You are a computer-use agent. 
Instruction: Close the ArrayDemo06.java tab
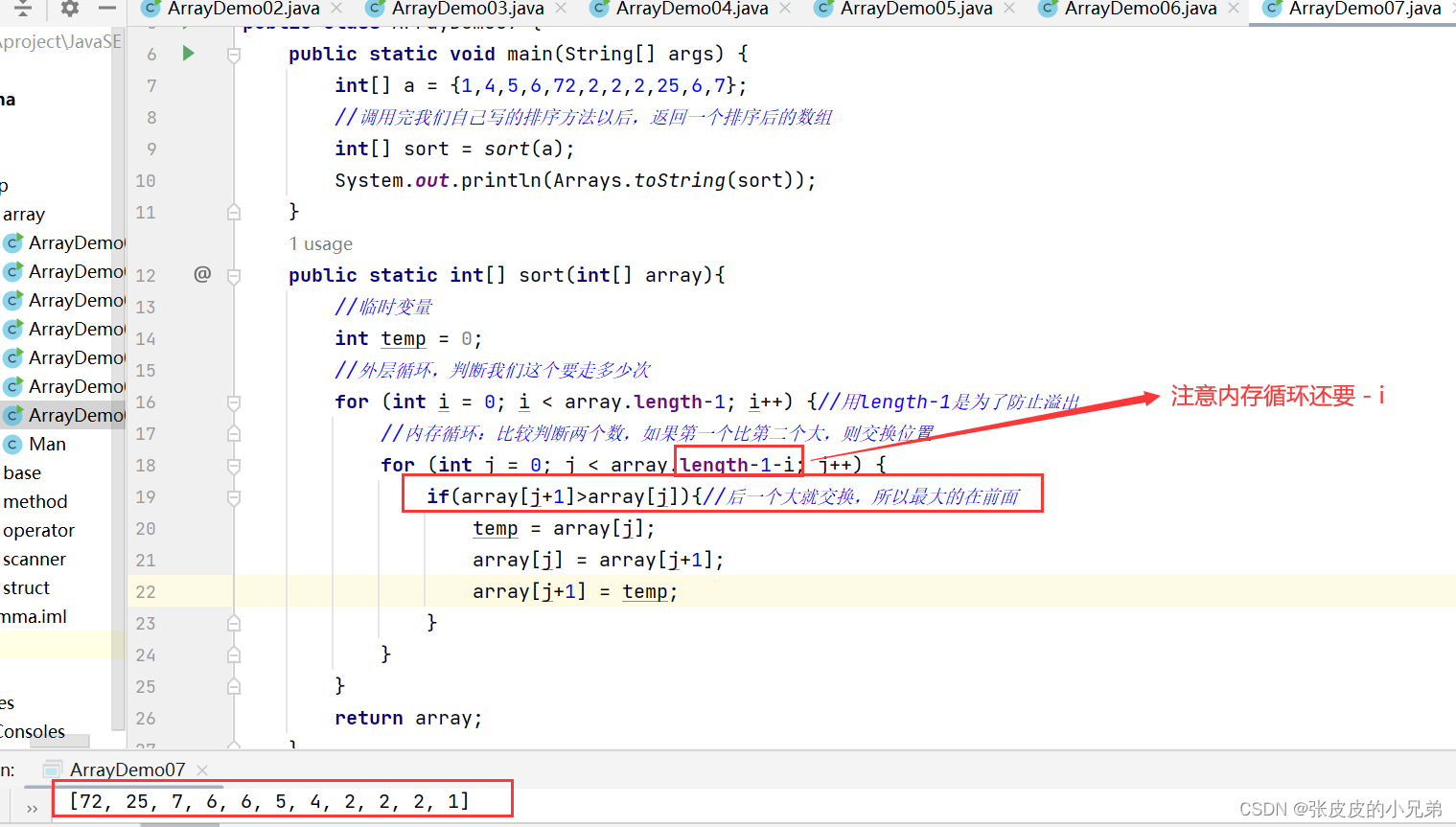coord(1234,9)
